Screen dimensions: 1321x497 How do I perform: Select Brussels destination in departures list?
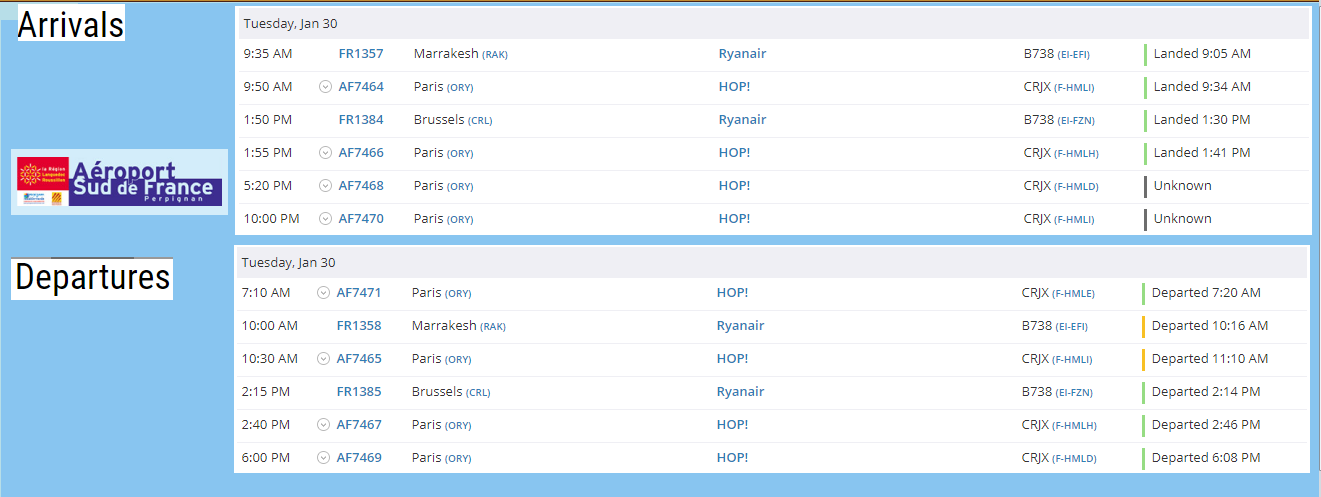click(x=451, y=392)
